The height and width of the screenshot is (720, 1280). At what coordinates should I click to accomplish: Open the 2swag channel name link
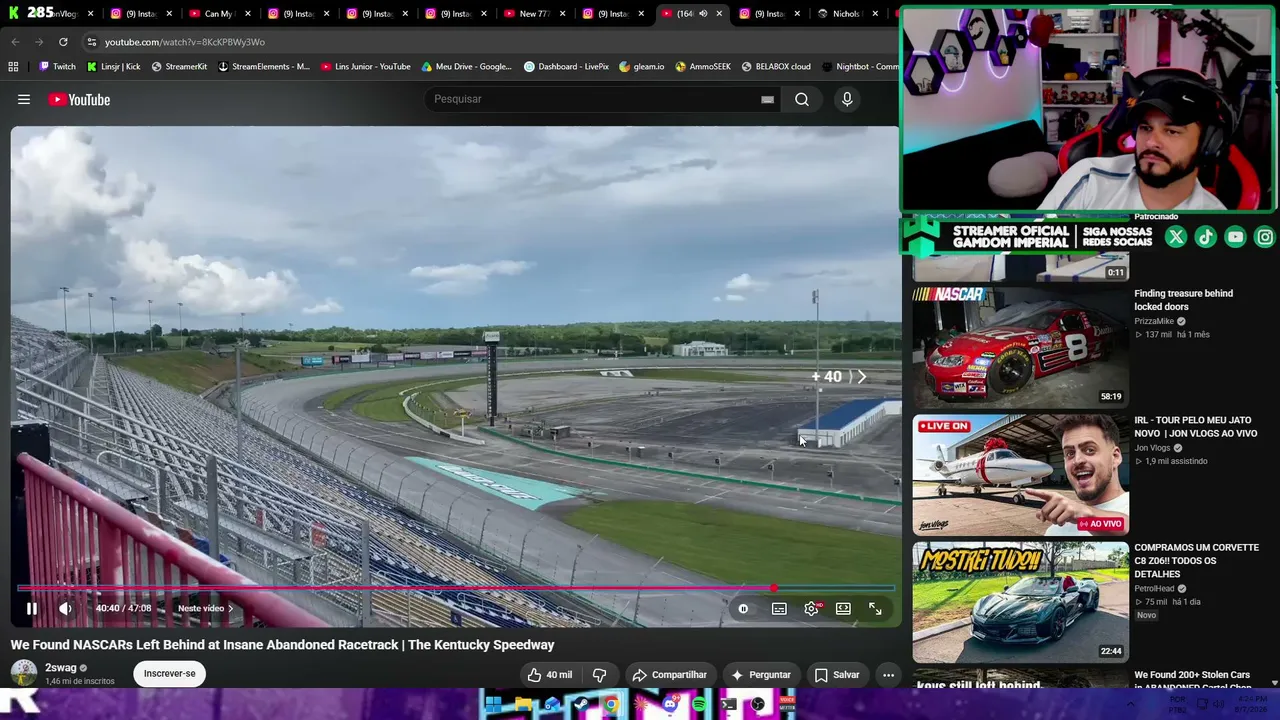pos(61,667)
